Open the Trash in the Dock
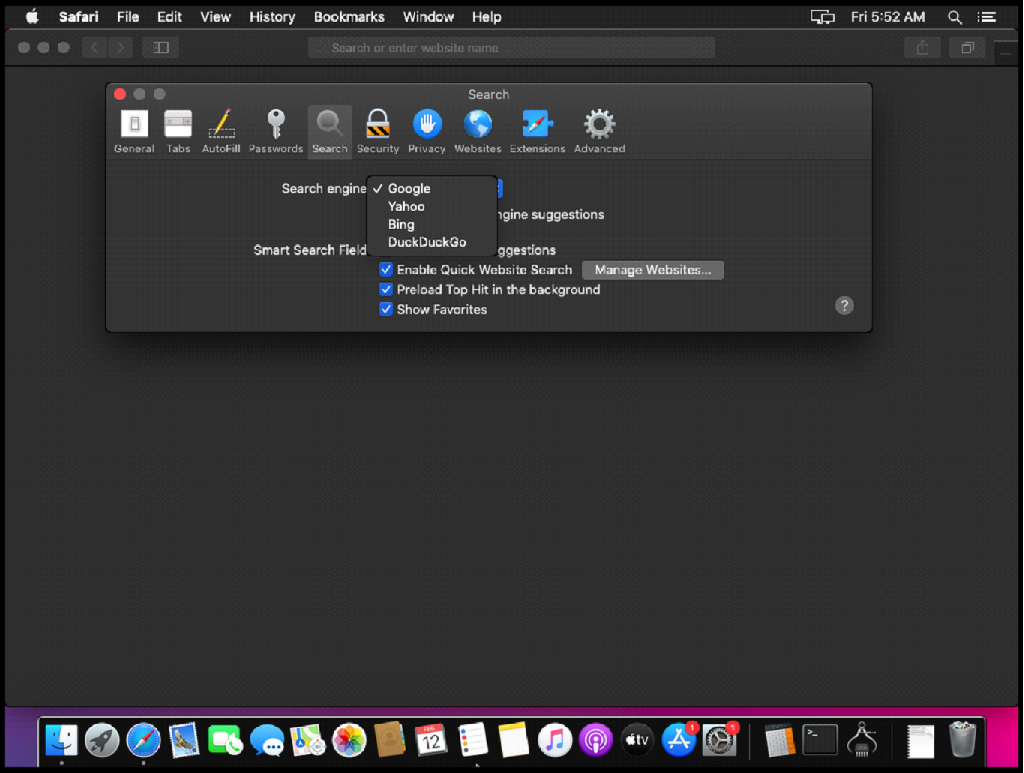The height and width of the screenshot is (773, 1024). coord(962,740)
